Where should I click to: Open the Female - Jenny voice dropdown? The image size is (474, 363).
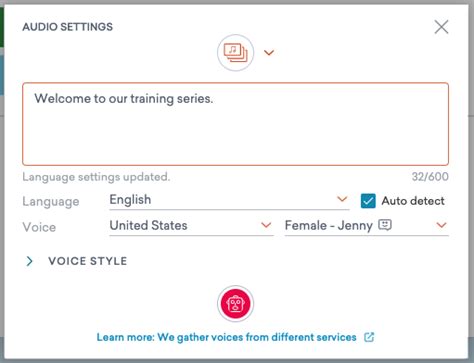367,226
